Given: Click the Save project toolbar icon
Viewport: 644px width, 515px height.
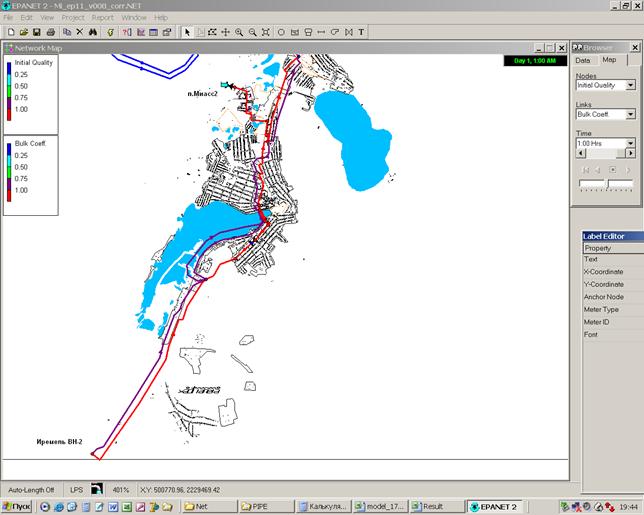Looking at the screenshot, I should (x=36, y=32).
